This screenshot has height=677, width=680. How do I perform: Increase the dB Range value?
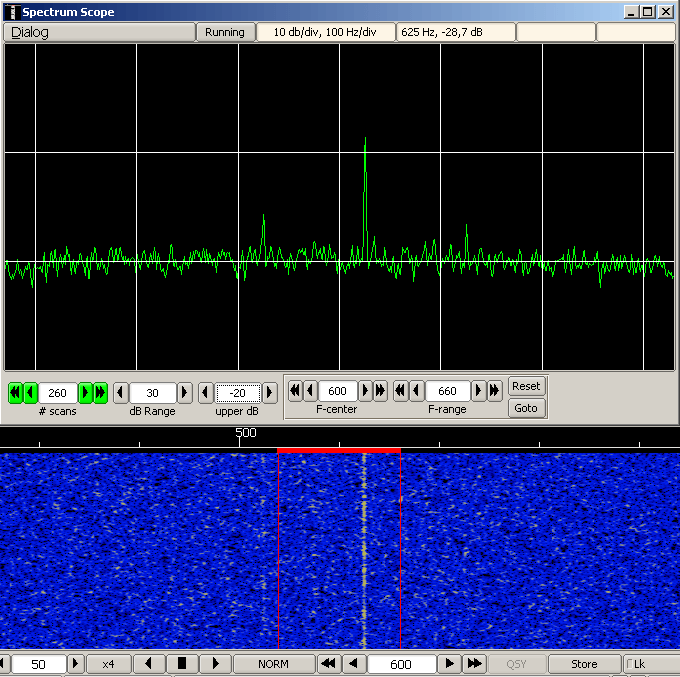(x=184, y=393)
